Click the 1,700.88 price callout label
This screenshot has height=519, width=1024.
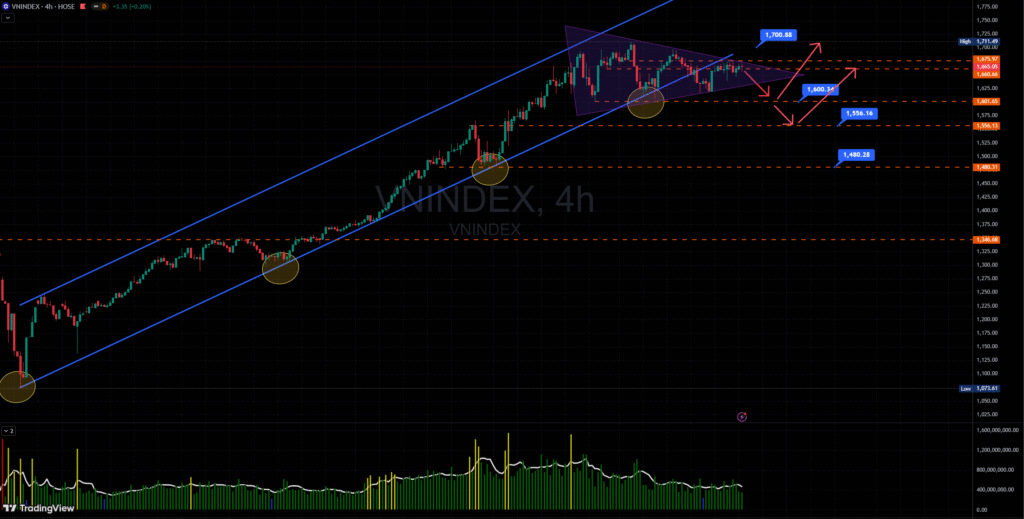[778, 35]
